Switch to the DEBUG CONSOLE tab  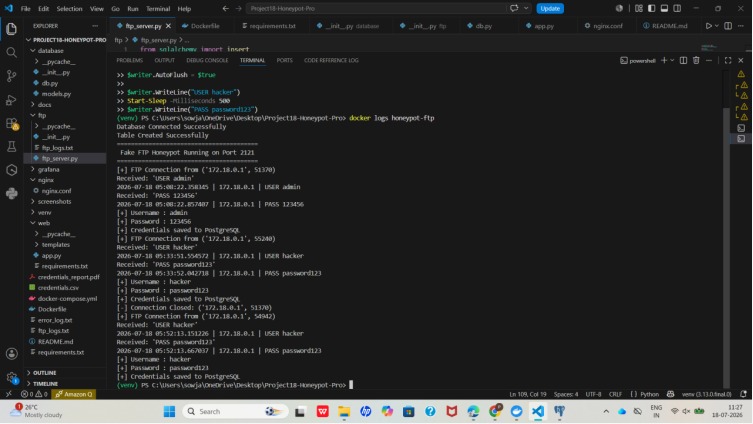[207, 61]
